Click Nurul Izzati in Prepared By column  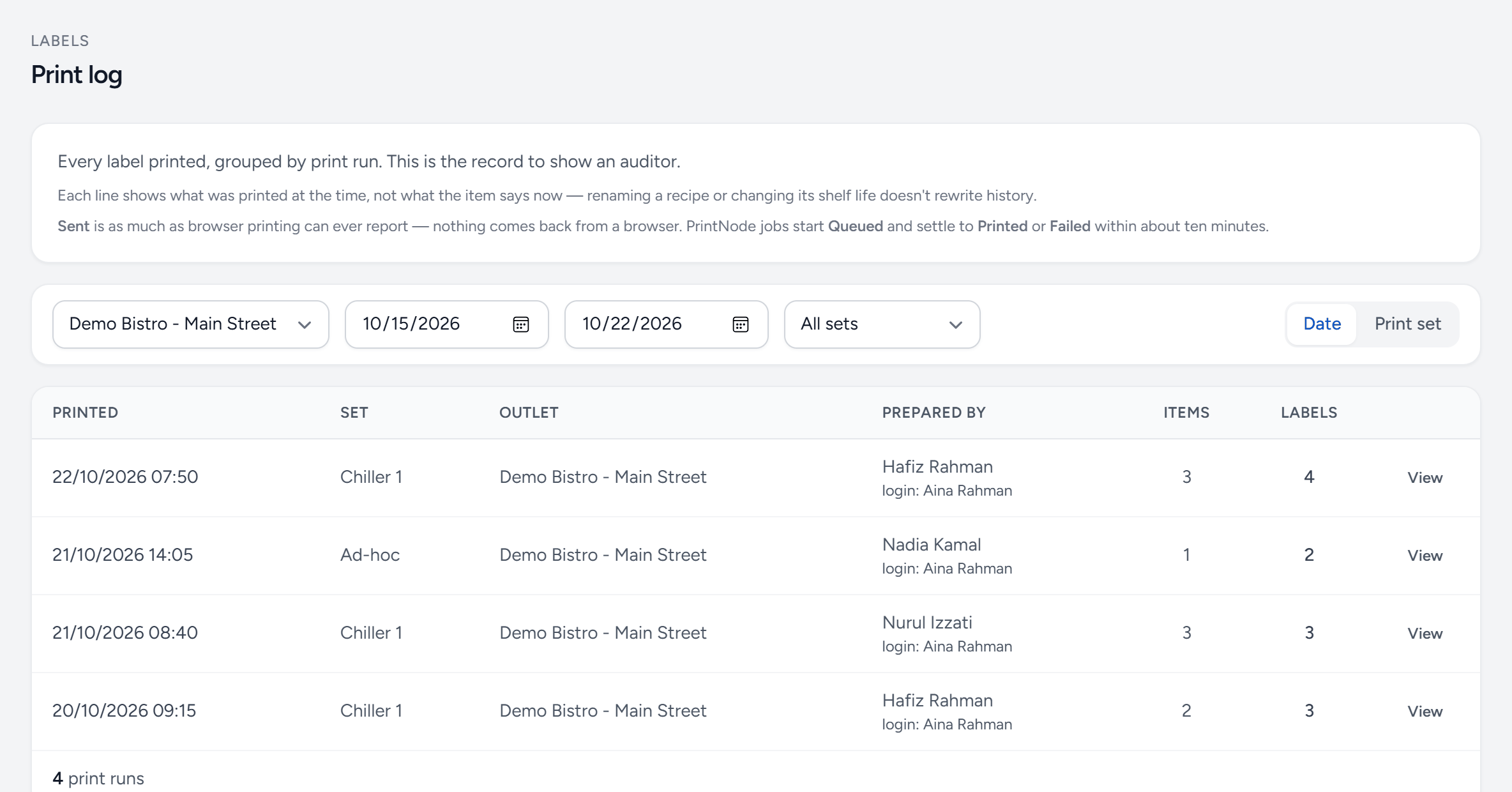(x=926, y=623)
